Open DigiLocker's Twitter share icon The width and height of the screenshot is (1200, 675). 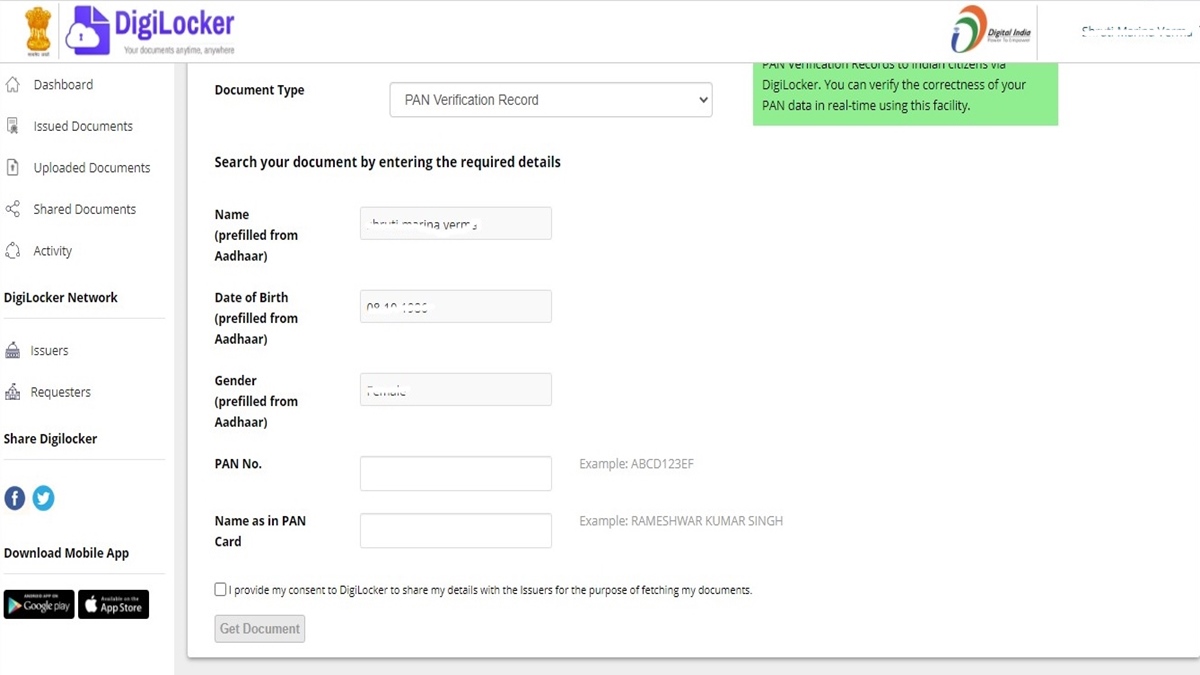[43, 498]
